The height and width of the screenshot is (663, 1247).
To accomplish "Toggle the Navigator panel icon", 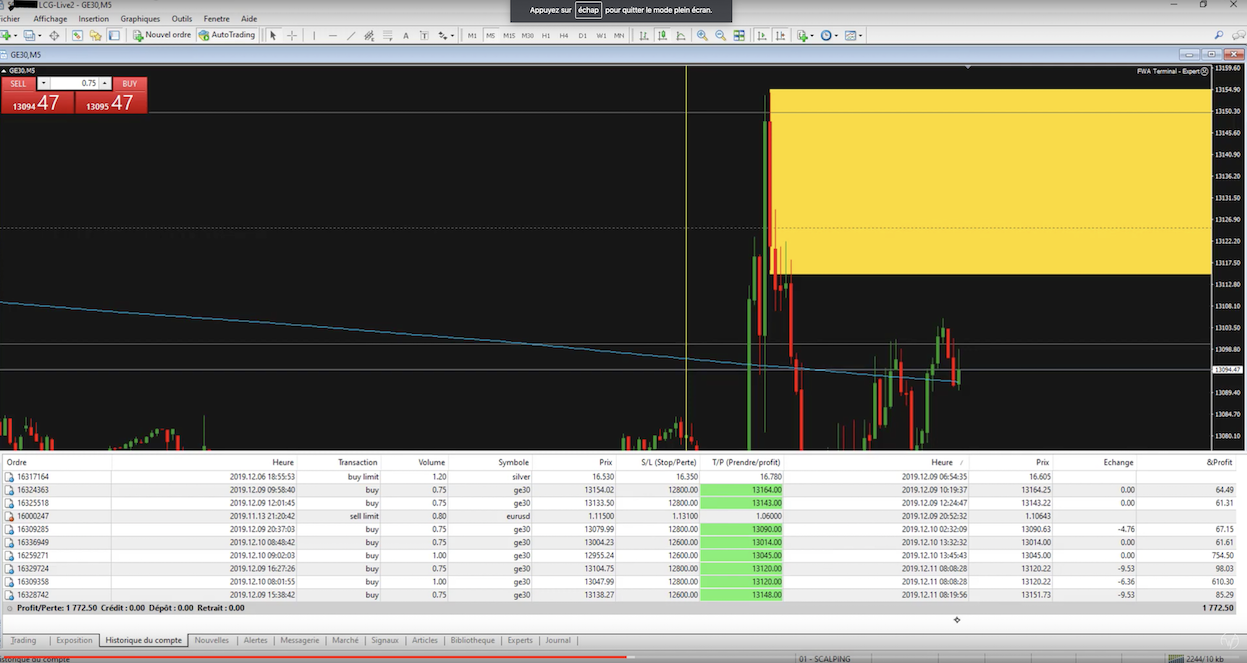I will coord(95,35).
